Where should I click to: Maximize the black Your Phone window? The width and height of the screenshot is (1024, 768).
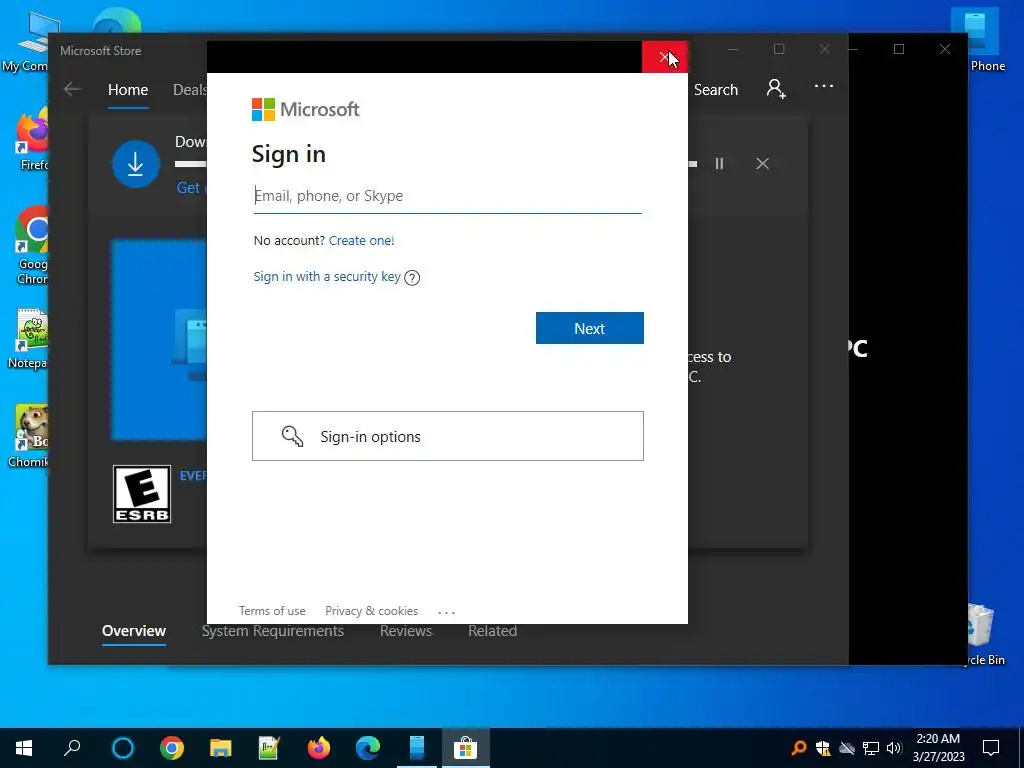coord(899,49)
